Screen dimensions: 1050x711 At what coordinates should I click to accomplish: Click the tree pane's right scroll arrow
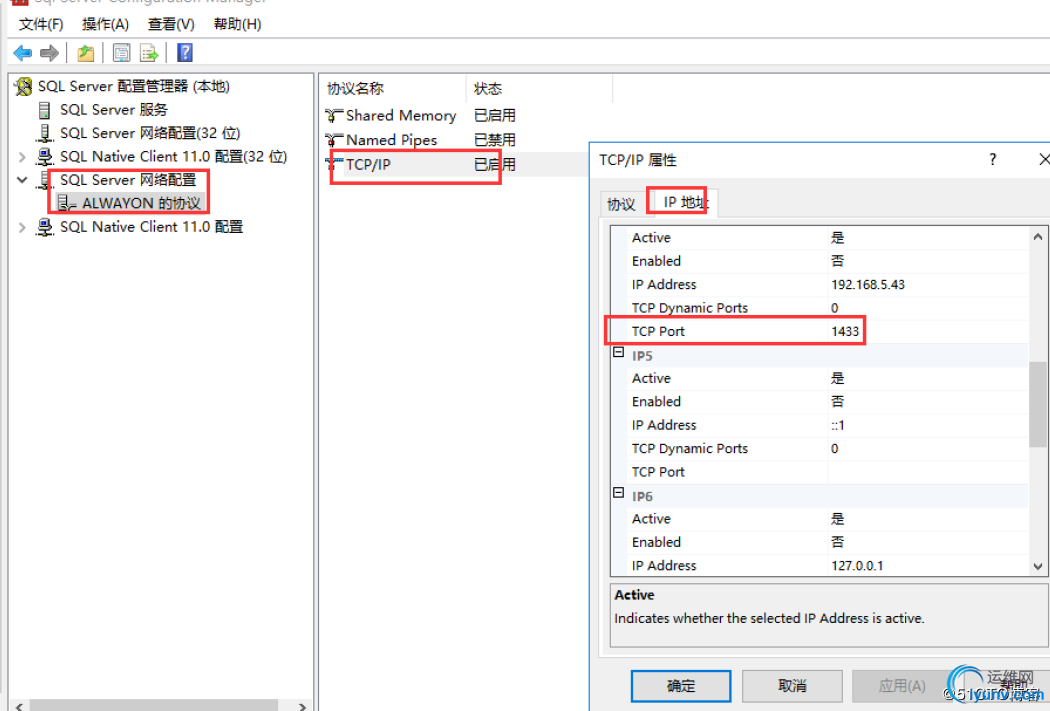pyautogui.click(x=302, y=706)
